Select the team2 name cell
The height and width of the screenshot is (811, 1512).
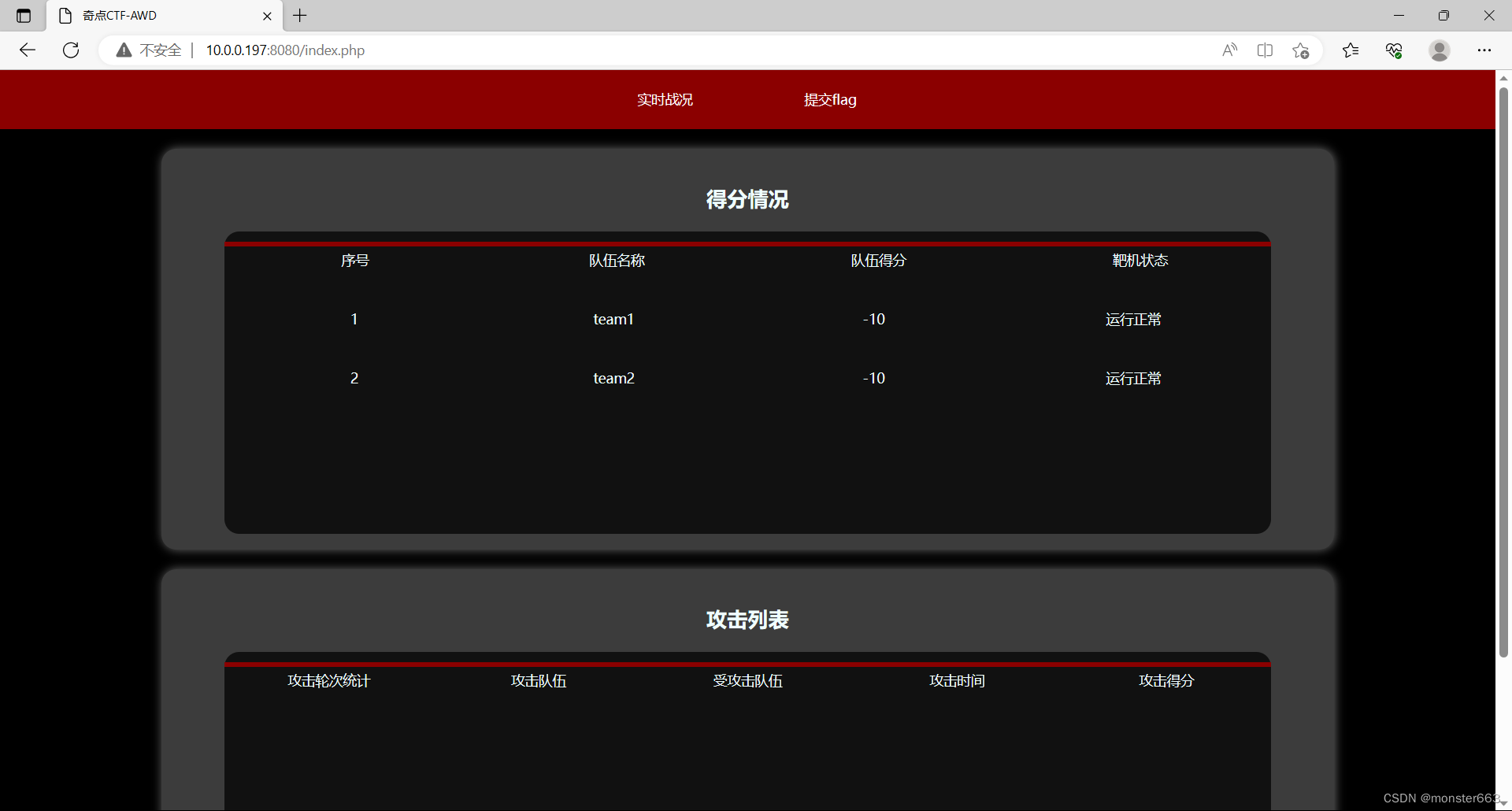pyautogui.click(x=613, y=378)
